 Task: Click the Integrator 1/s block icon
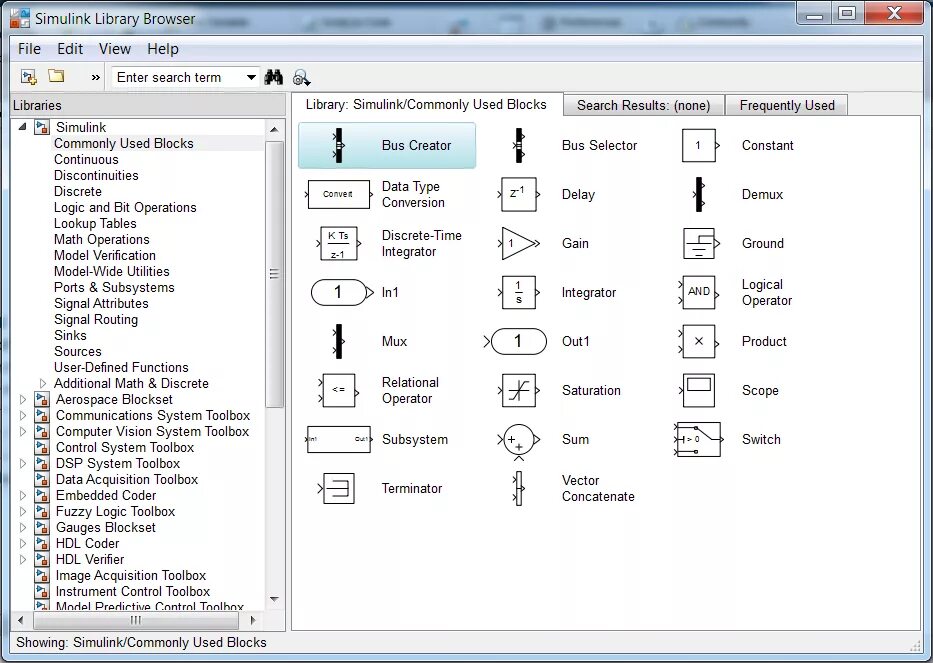point(518,292)
